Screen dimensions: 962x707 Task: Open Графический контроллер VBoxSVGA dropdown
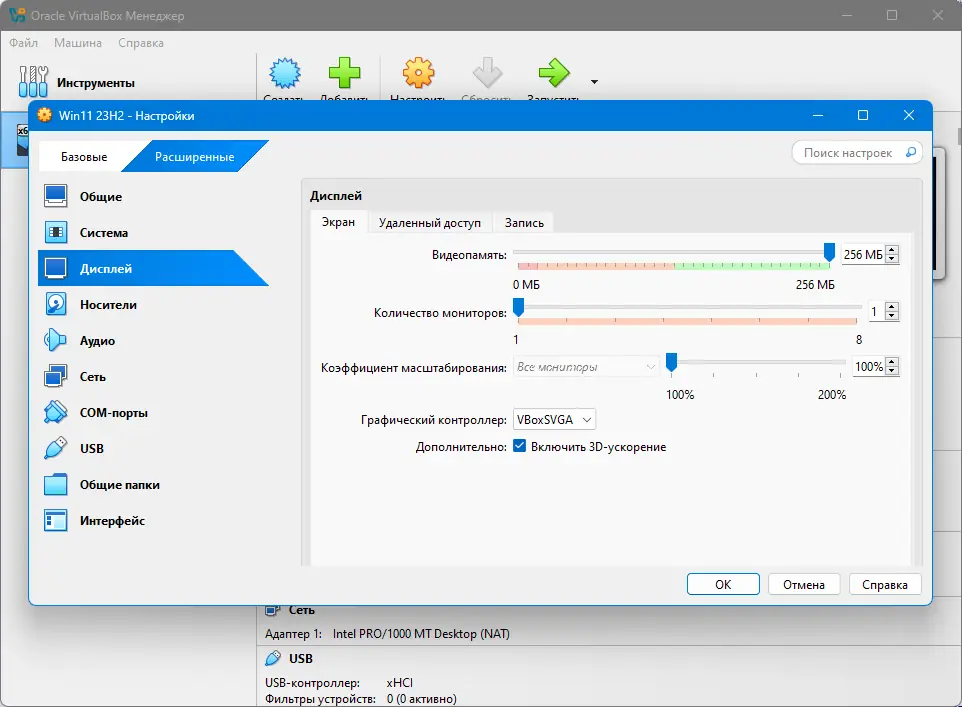(554, 420)
